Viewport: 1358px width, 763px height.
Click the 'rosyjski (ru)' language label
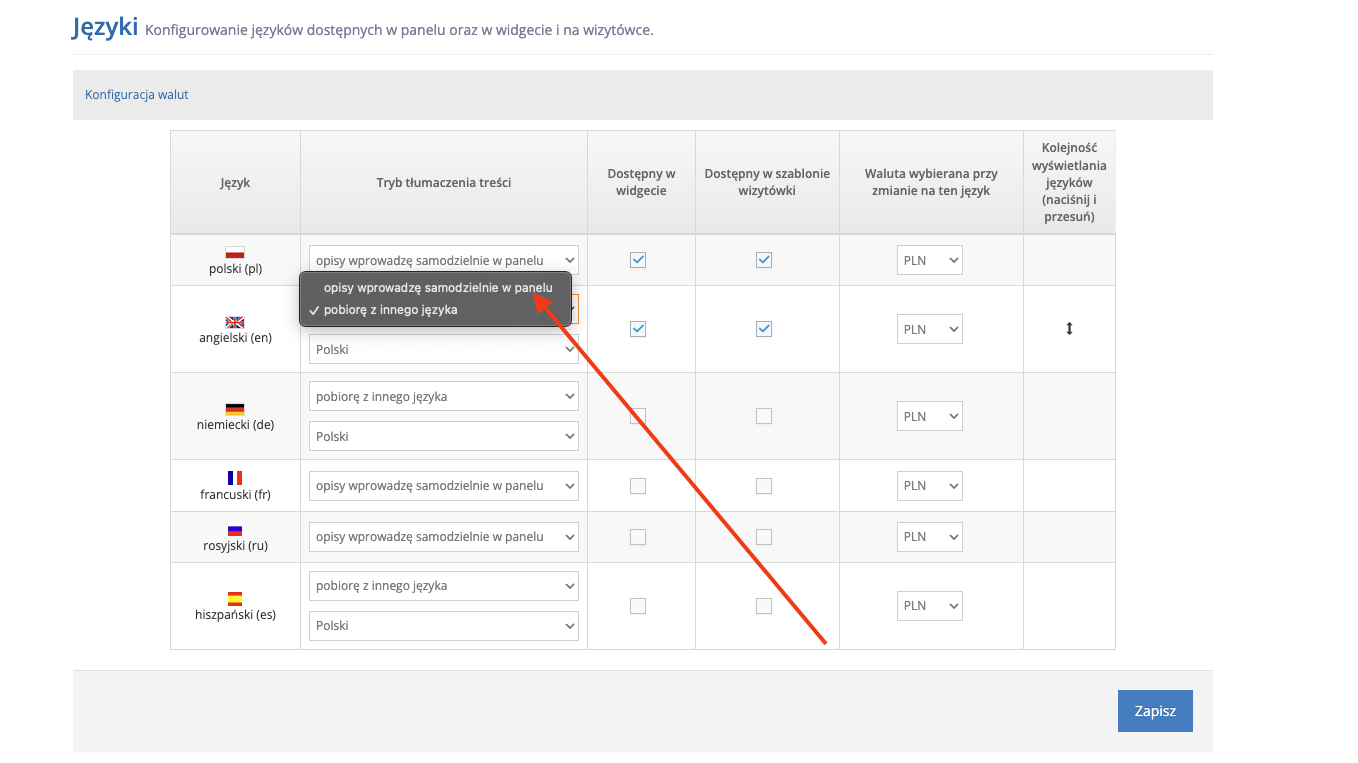tap(235, 546)
